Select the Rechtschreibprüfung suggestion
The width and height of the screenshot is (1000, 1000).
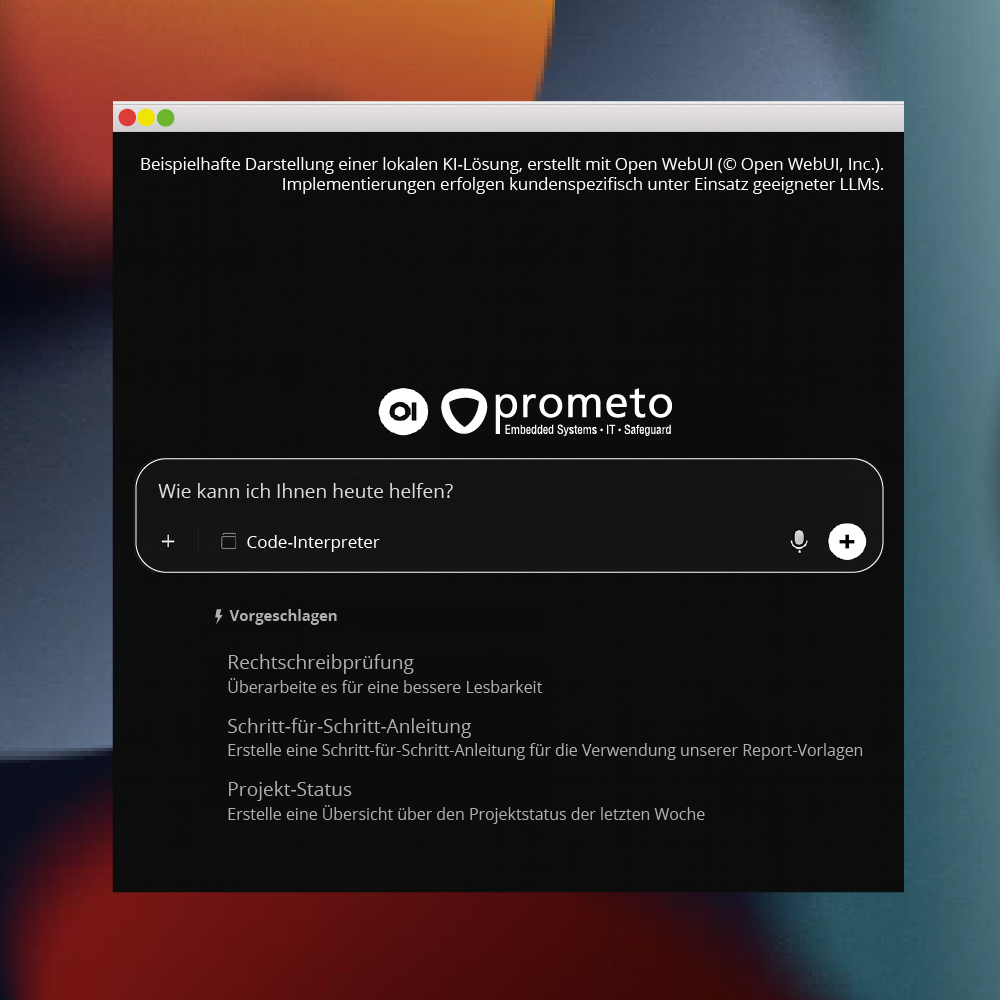coord(320,662)
